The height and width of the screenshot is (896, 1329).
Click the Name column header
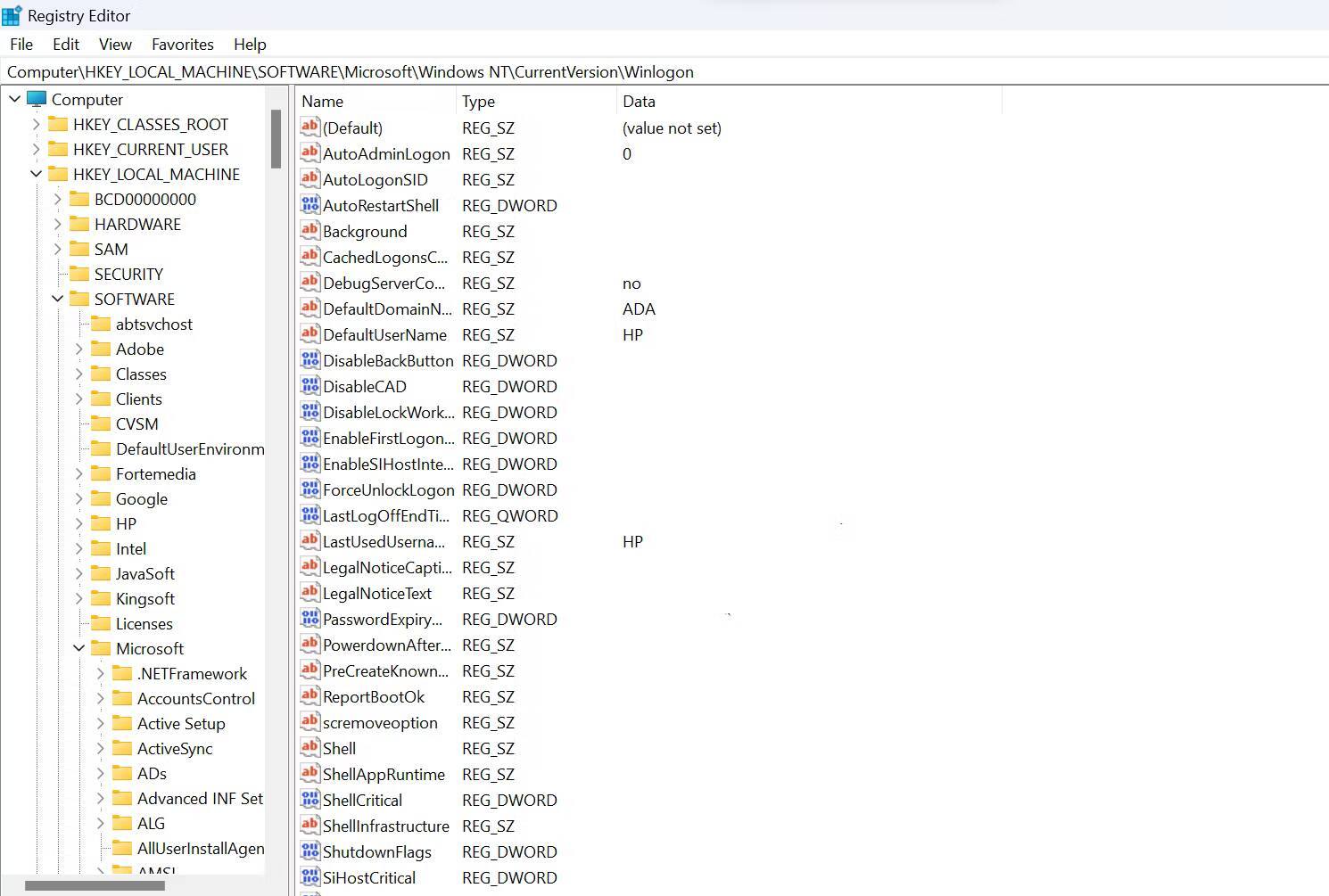tap(323, 101)
